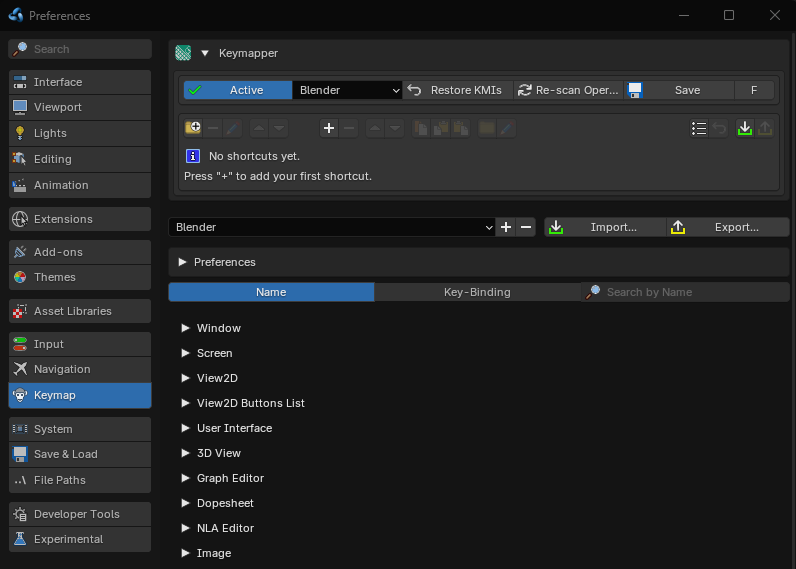The image size is (796, 569).
Task: Click the sidebar Search field
Action: point(80,49)
